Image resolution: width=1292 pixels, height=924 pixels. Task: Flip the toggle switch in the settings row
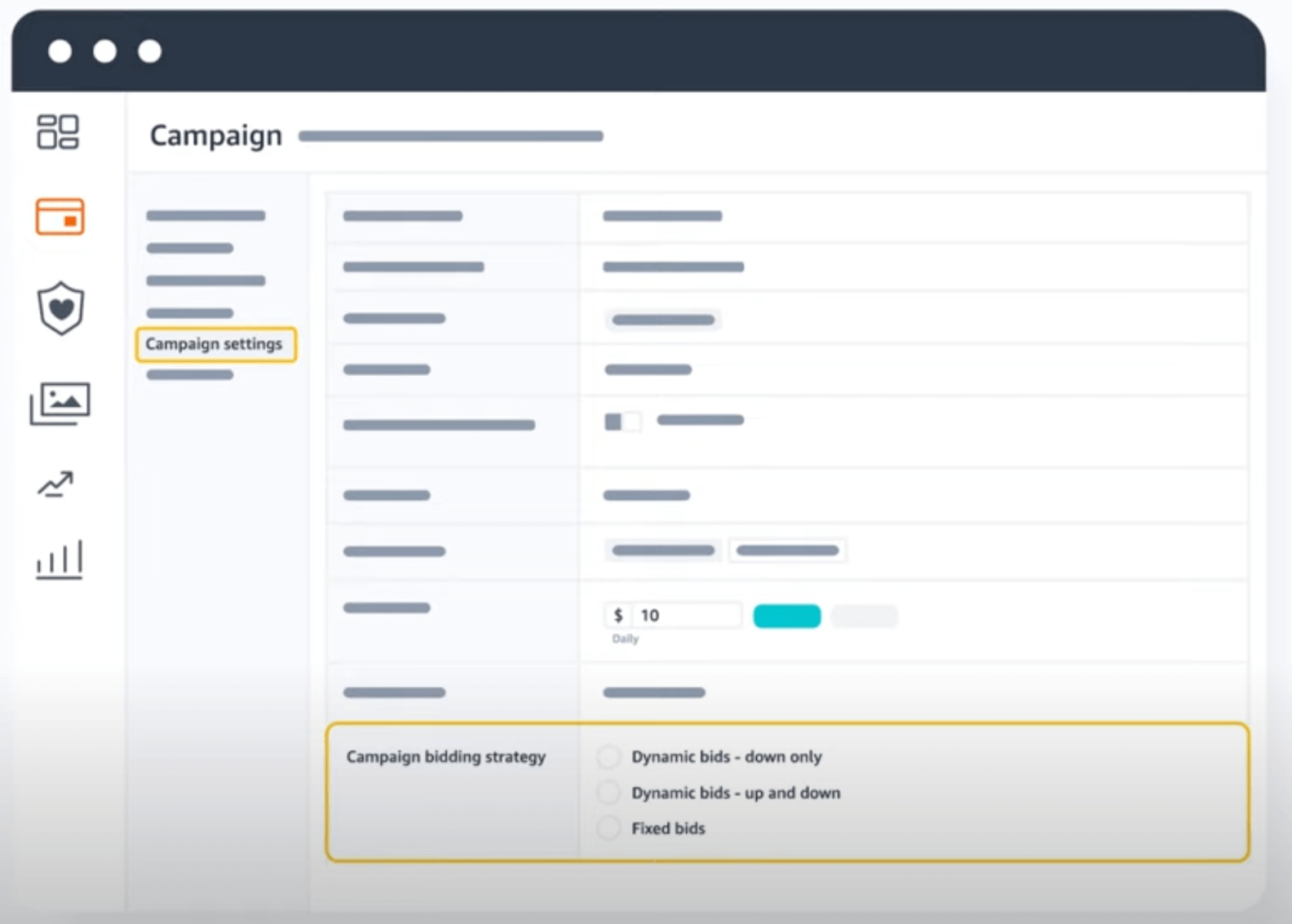pos(622,421)
